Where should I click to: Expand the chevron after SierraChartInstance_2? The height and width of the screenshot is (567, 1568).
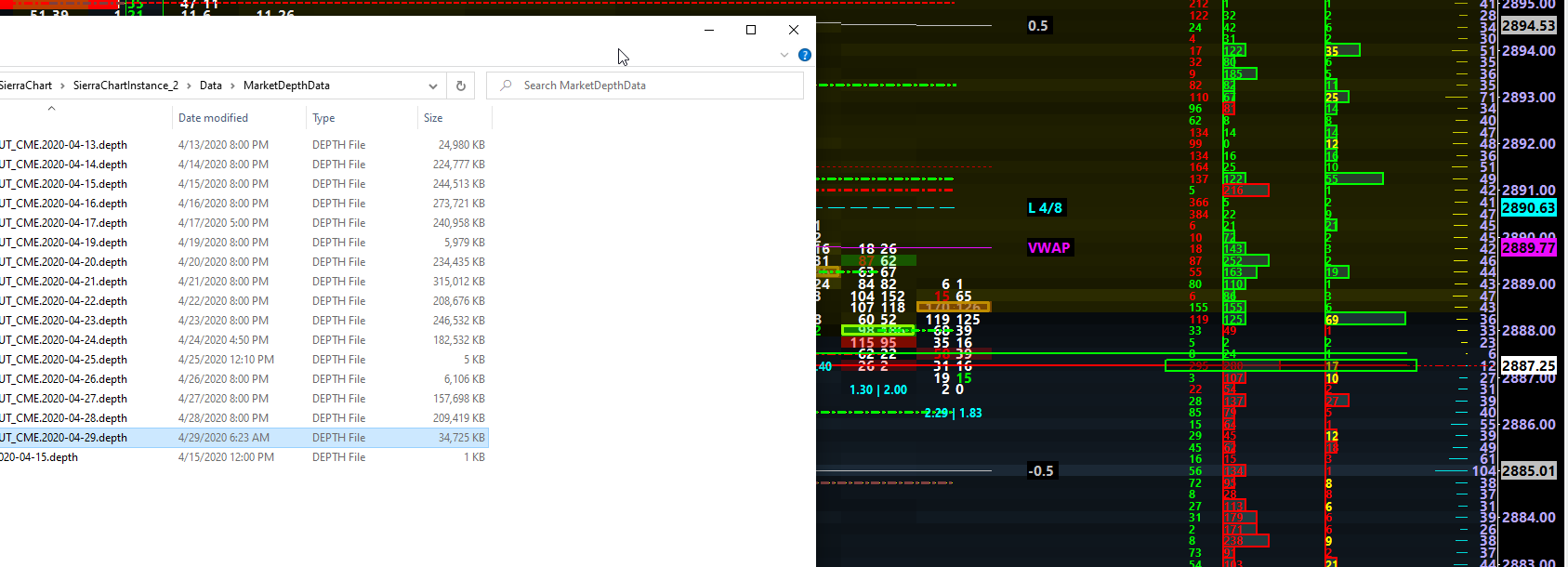point(190,86)
